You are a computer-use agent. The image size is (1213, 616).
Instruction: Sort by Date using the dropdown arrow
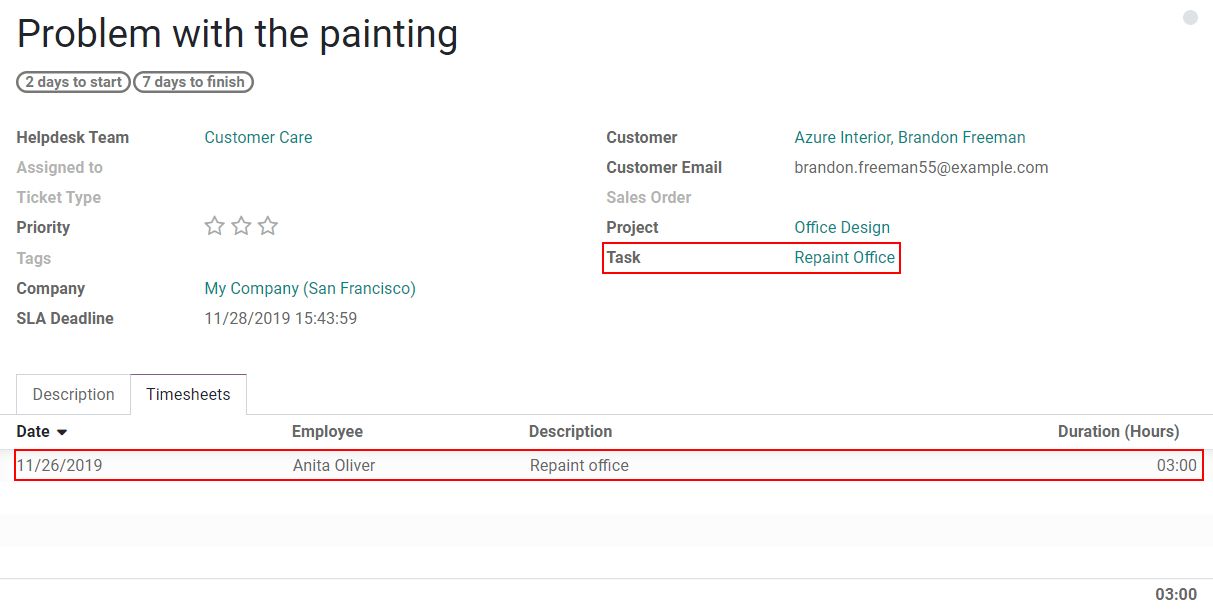click(62, 432)
